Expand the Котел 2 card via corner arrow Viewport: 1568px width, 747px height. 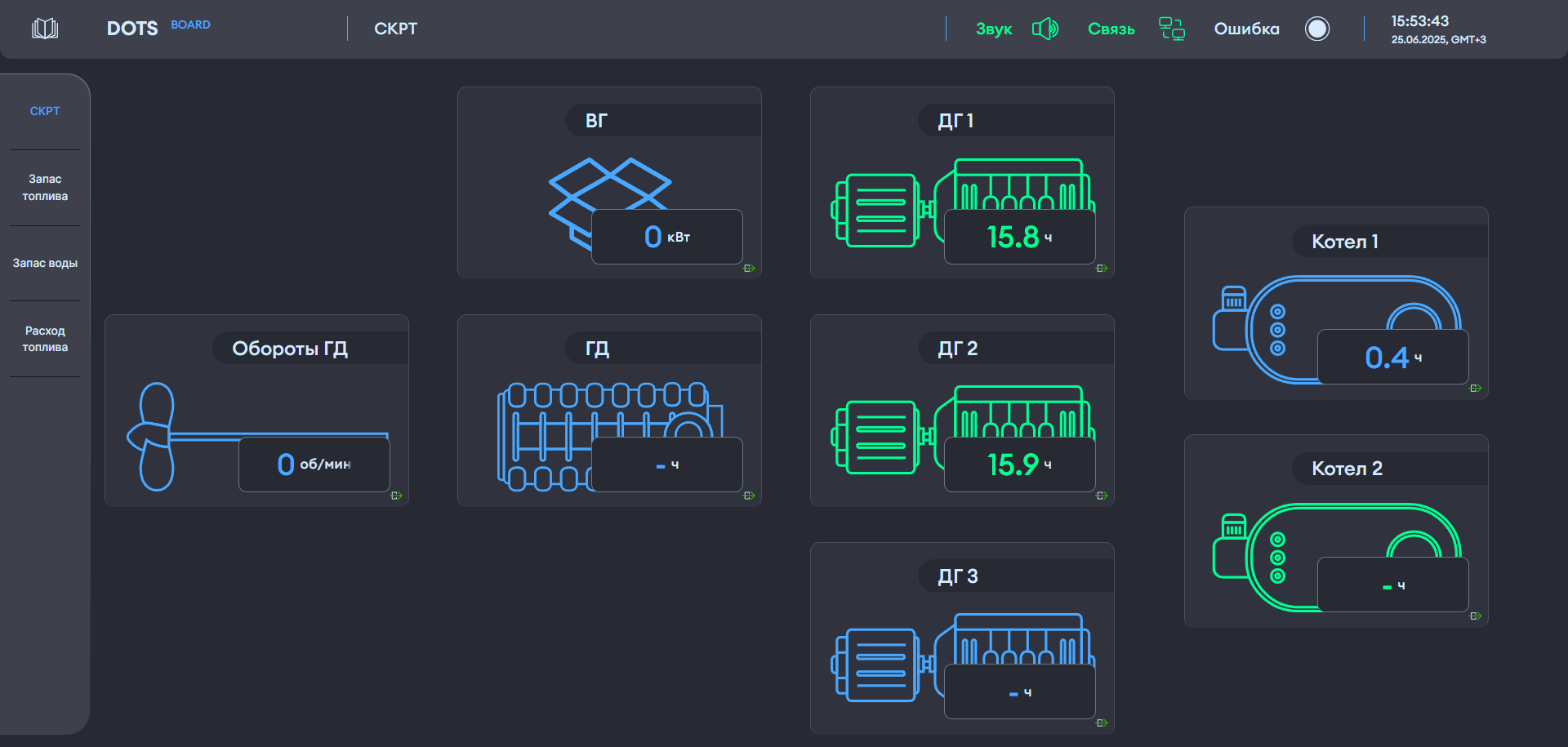(1475, 616)
